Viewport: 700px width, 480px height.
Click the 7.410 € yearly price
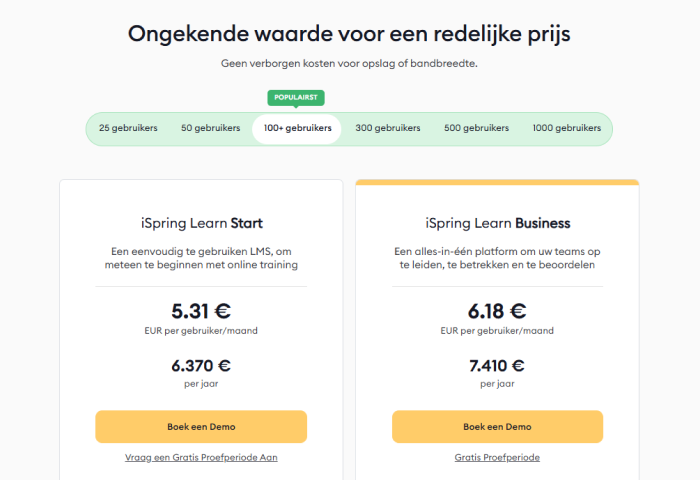pyautogui.click(x=497, y=366)
